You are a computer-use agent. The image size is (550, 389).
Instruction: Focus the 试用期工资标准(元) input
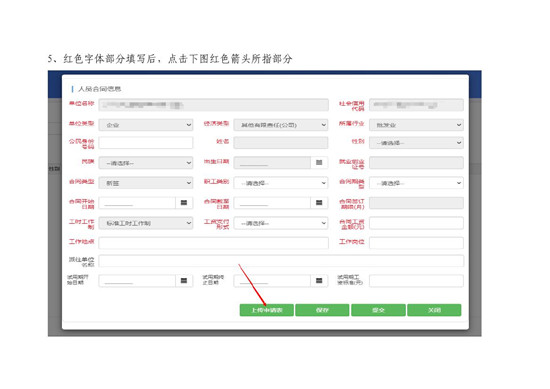(416, 281)
